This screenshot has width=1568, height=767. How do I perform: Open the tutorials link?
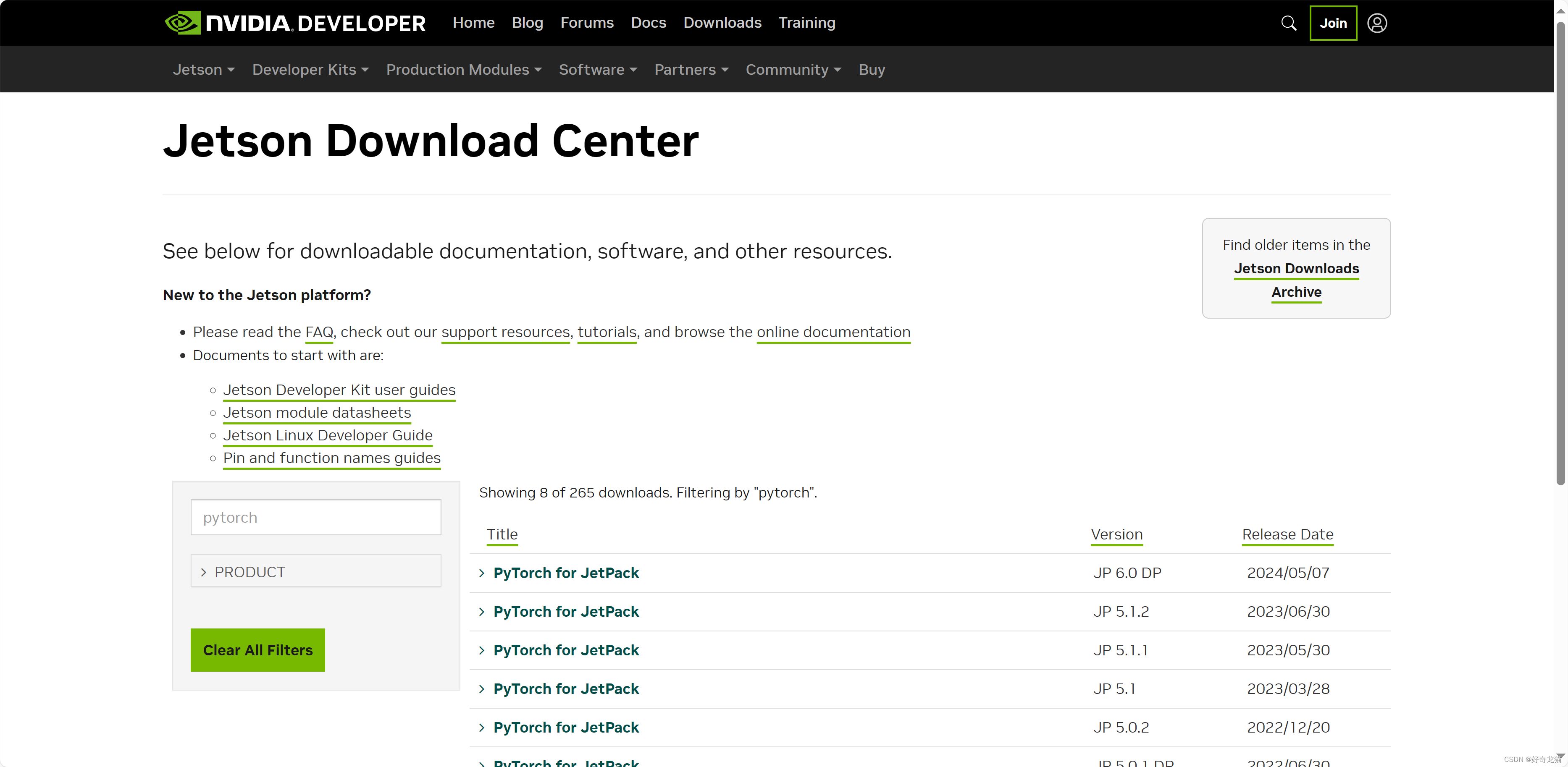click(607, 332)
